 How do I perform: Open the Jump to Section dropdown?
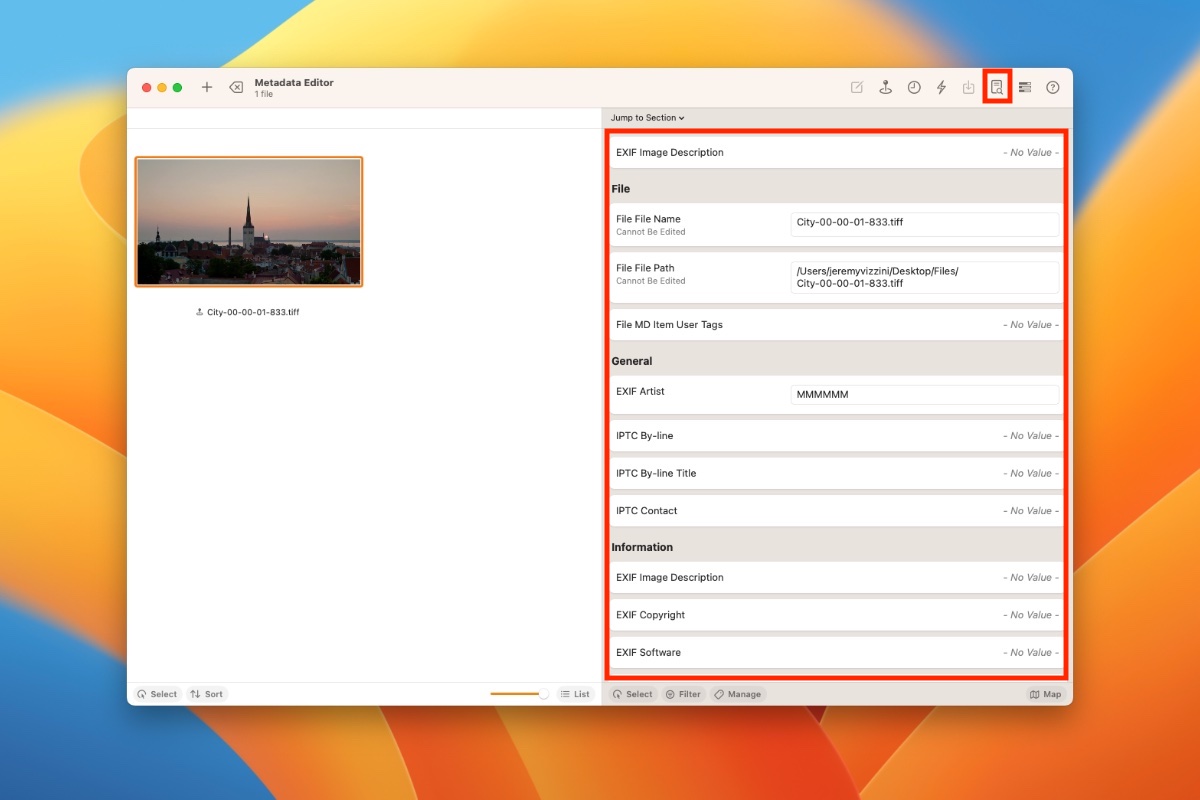tap(648, 117)
